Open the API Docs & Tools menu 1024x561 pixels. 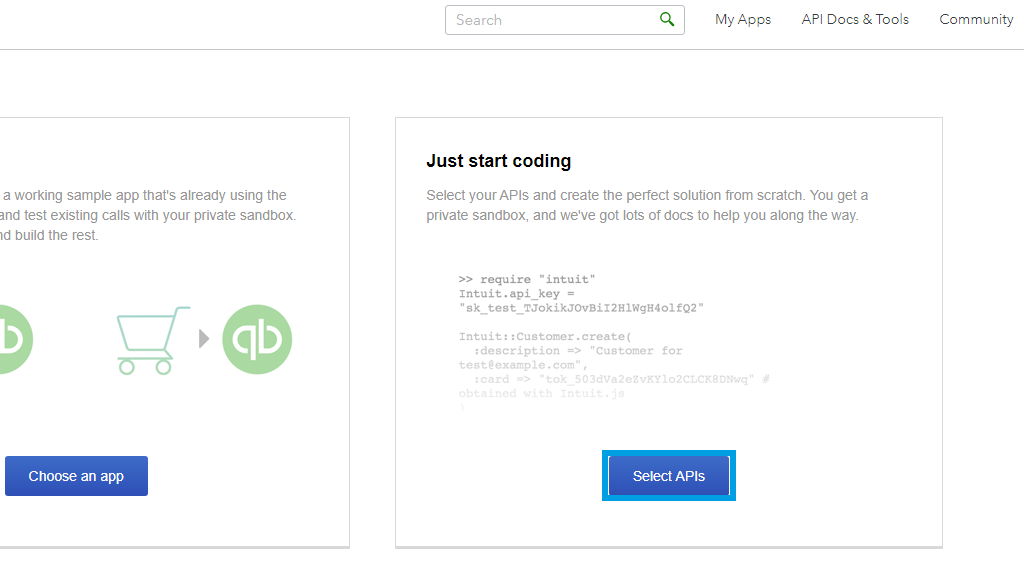(x=855, y=20)
